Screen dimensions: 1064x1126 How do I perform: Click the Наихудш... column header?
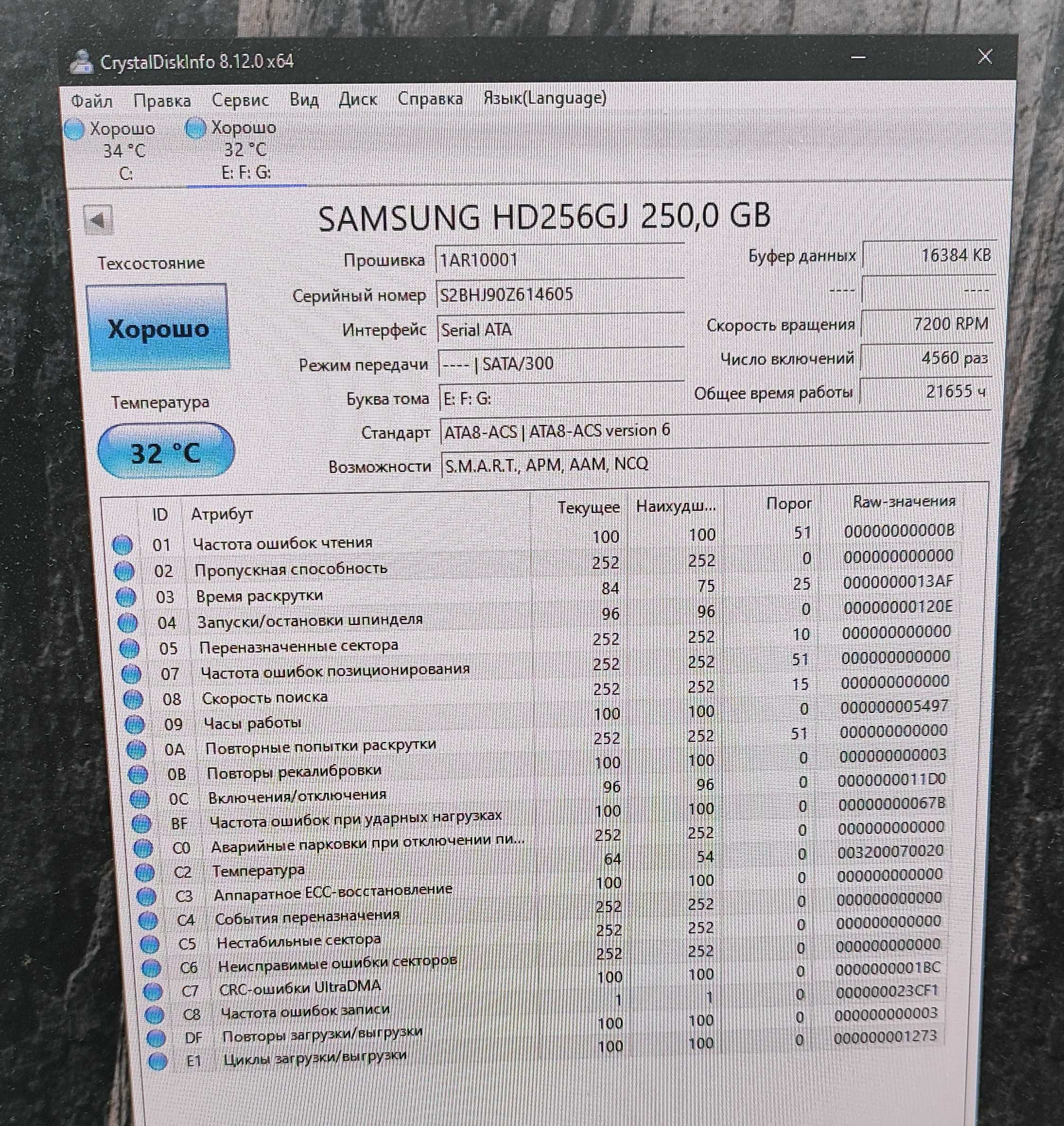[675, 506]
